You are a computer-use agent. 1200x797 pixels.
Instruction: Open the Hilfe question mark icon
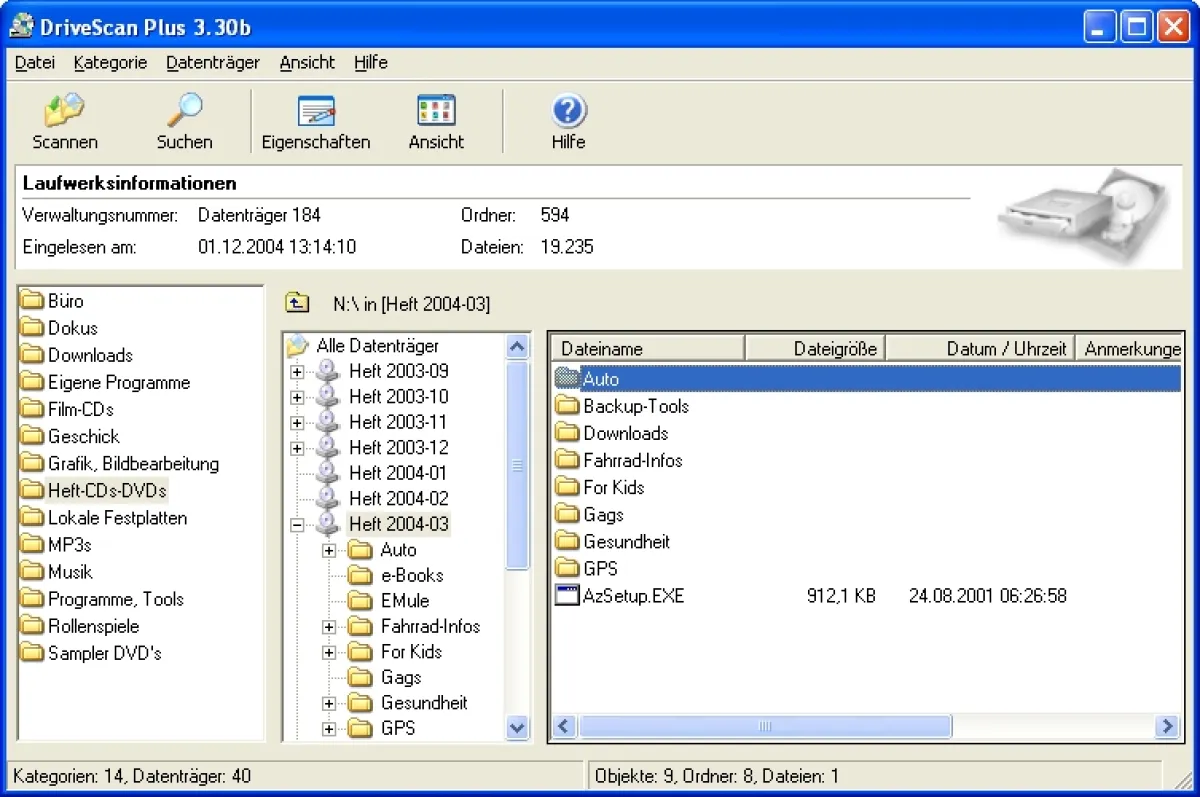click(x=568, y=111)
